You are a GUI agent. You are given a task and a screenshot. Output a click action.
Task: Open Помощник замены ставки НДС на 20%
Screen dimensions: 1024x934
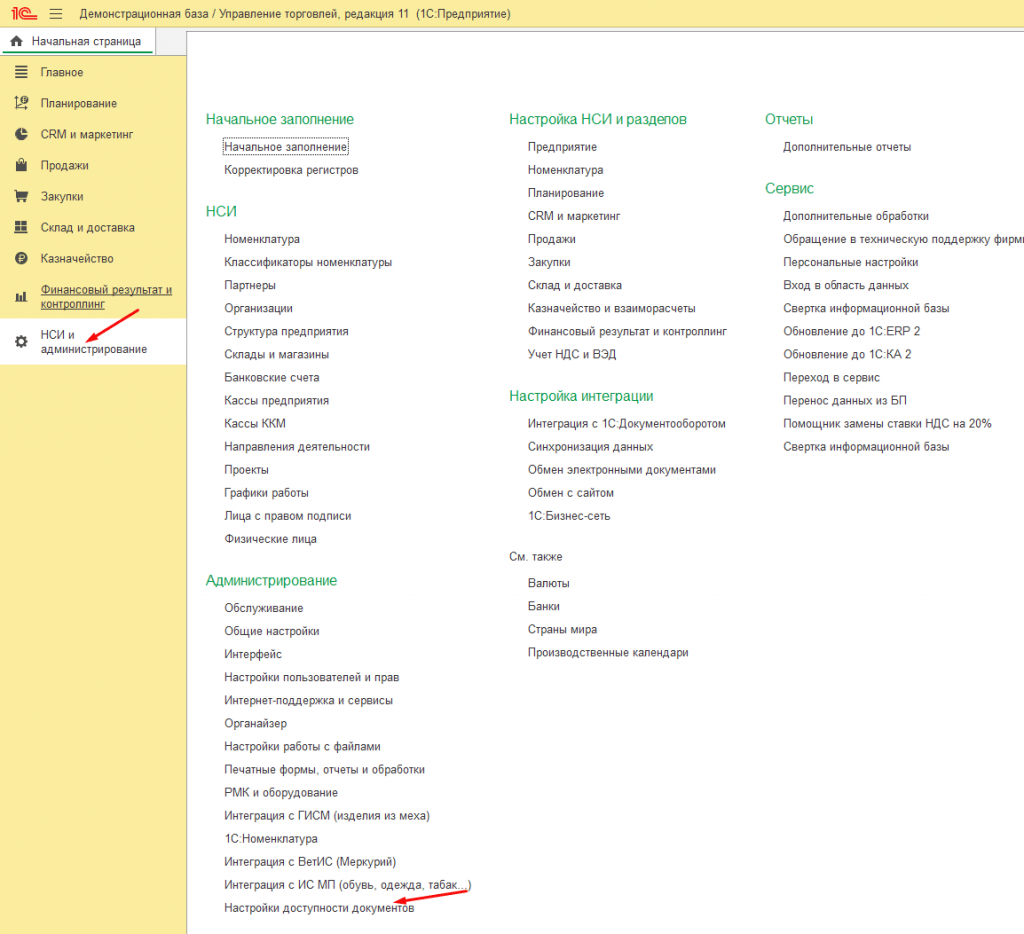(888, 424)
